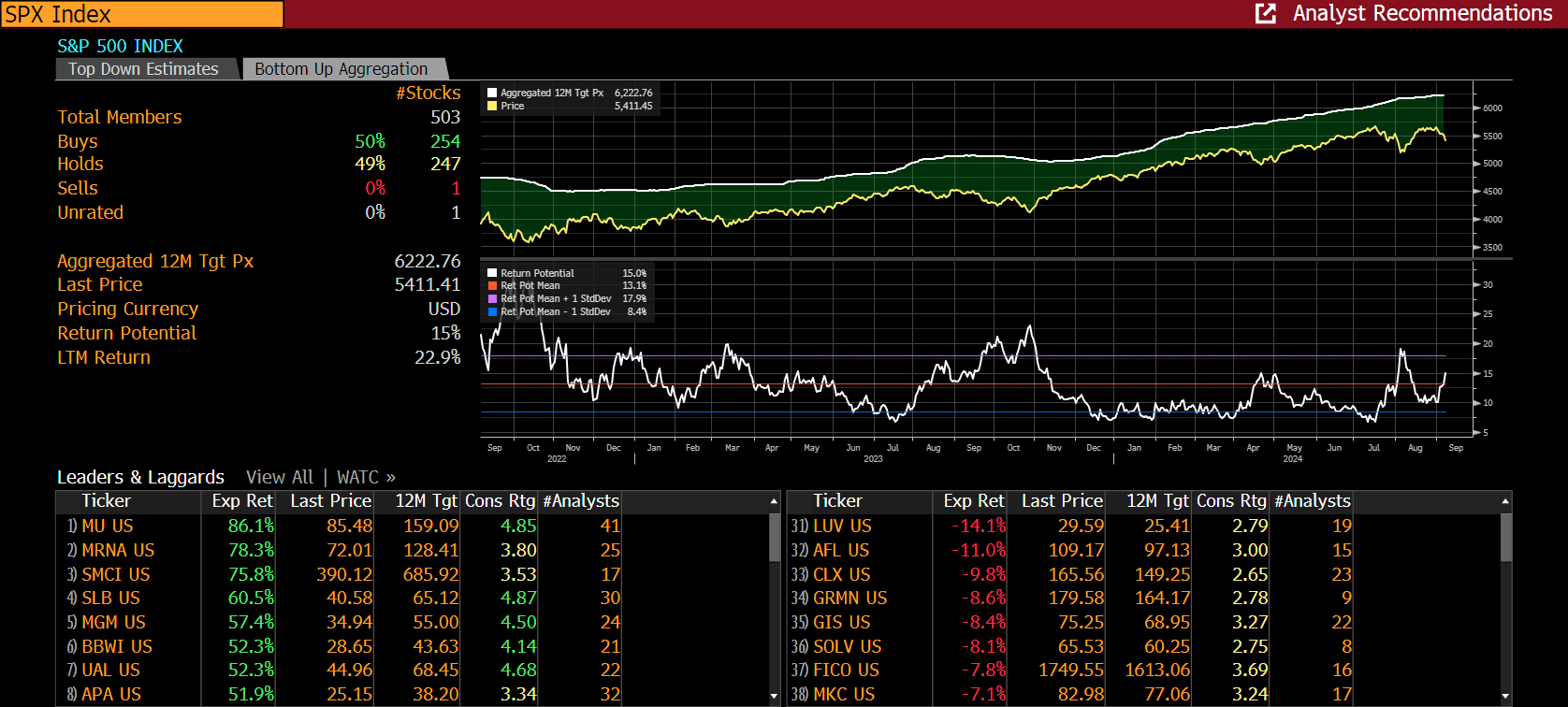The image size is (1568, 707).
Task: Click down arrow of laggards table scrollbar
Action: (1505, 696)
